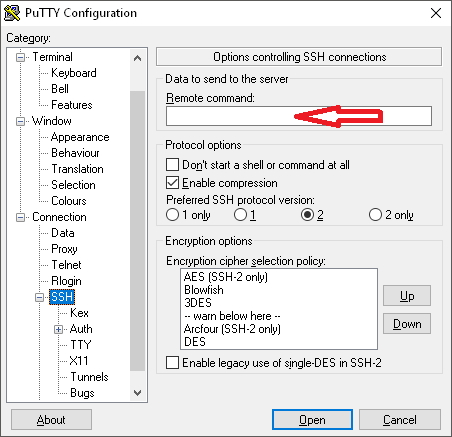
Task: Open the Translation settings category
Action: [77, 169]
